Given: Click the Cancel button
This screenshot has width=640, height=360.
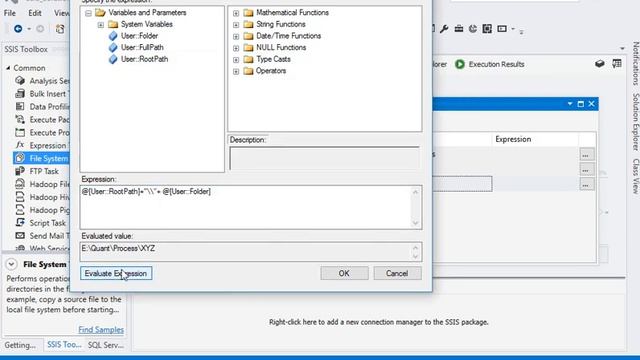Looking at the screenshot, I should [397, 273].
